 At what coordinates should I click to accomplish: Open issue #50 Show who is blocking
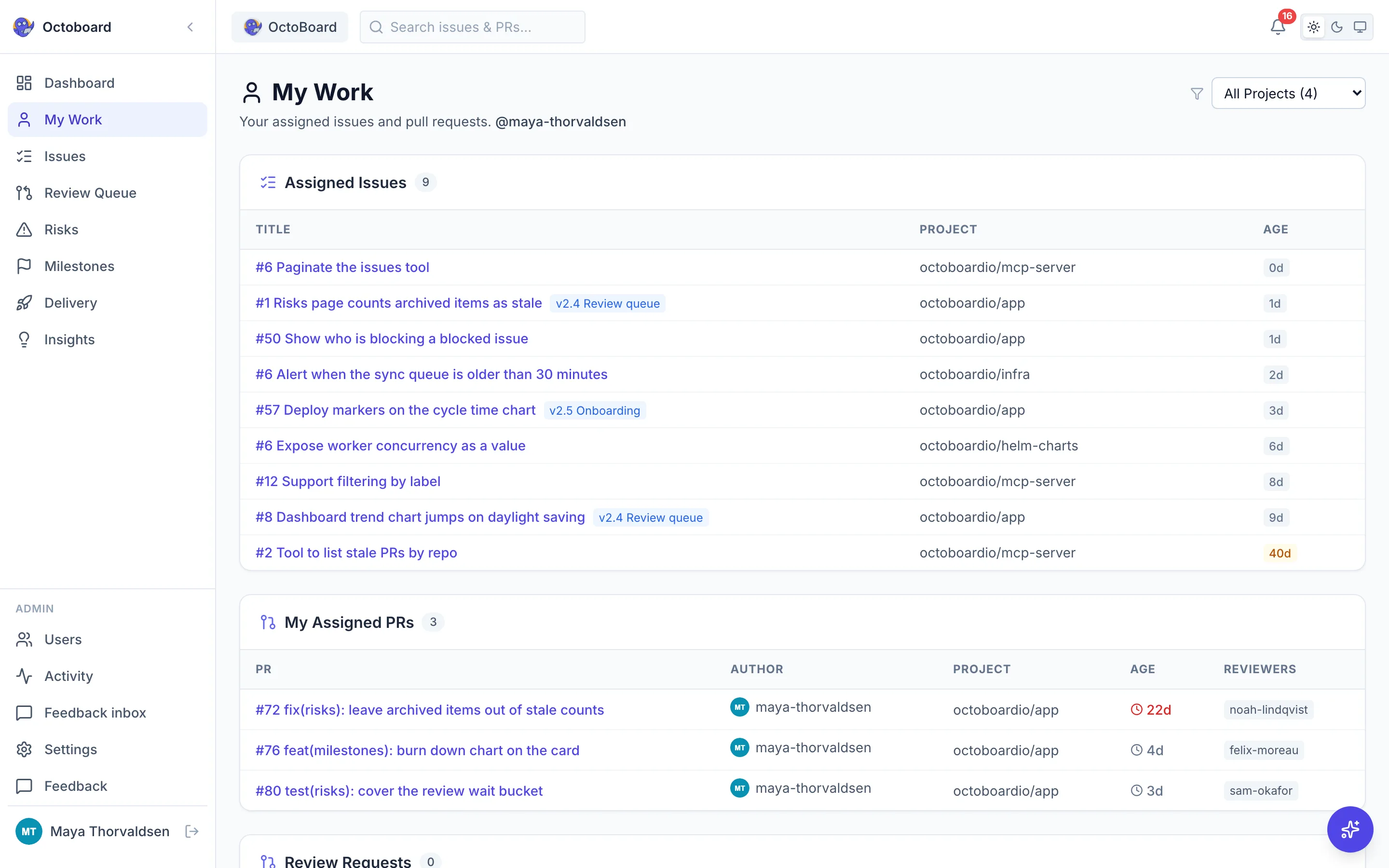[392, 339]
